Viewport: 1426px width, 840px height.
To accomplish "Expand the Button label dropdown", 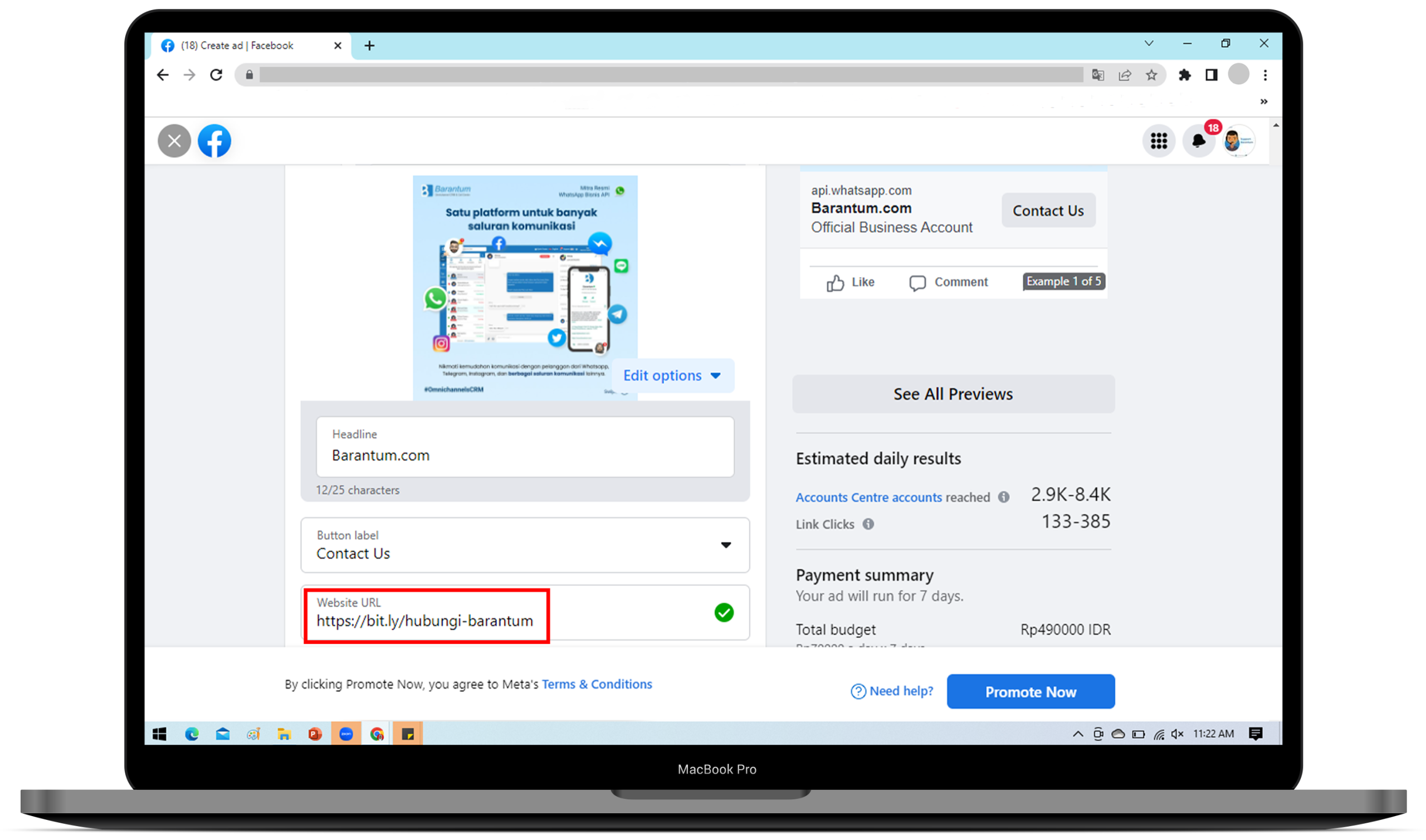I will (x=525, y=545).
